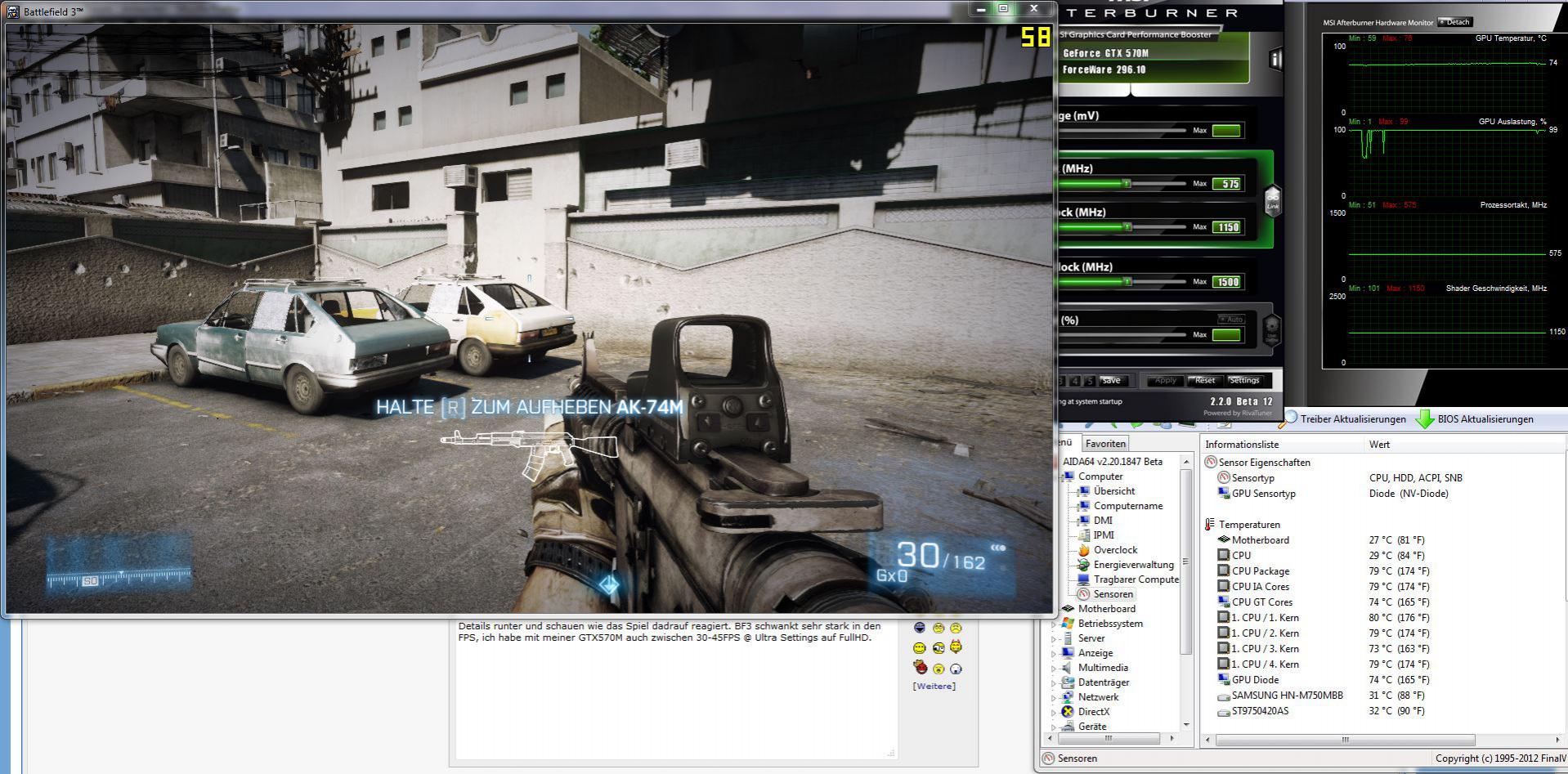The height and width of the screenshot is (774, 1568).
Task: Click the Sensoren gauge icon in tree
Action: pyautogui.click(x=1083, y=594)
